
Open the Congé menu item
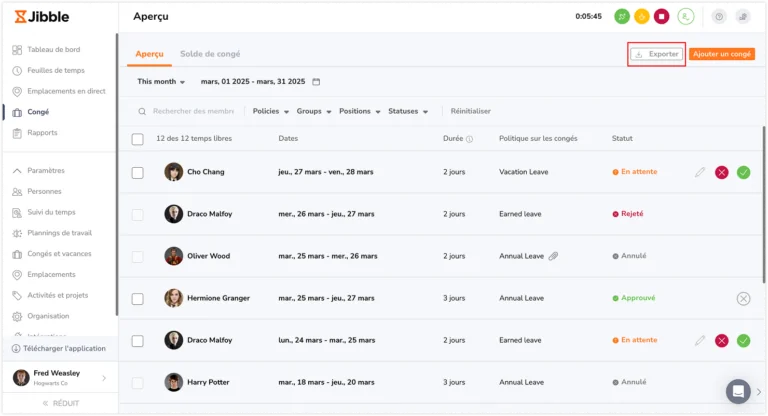tap(30, 112)
